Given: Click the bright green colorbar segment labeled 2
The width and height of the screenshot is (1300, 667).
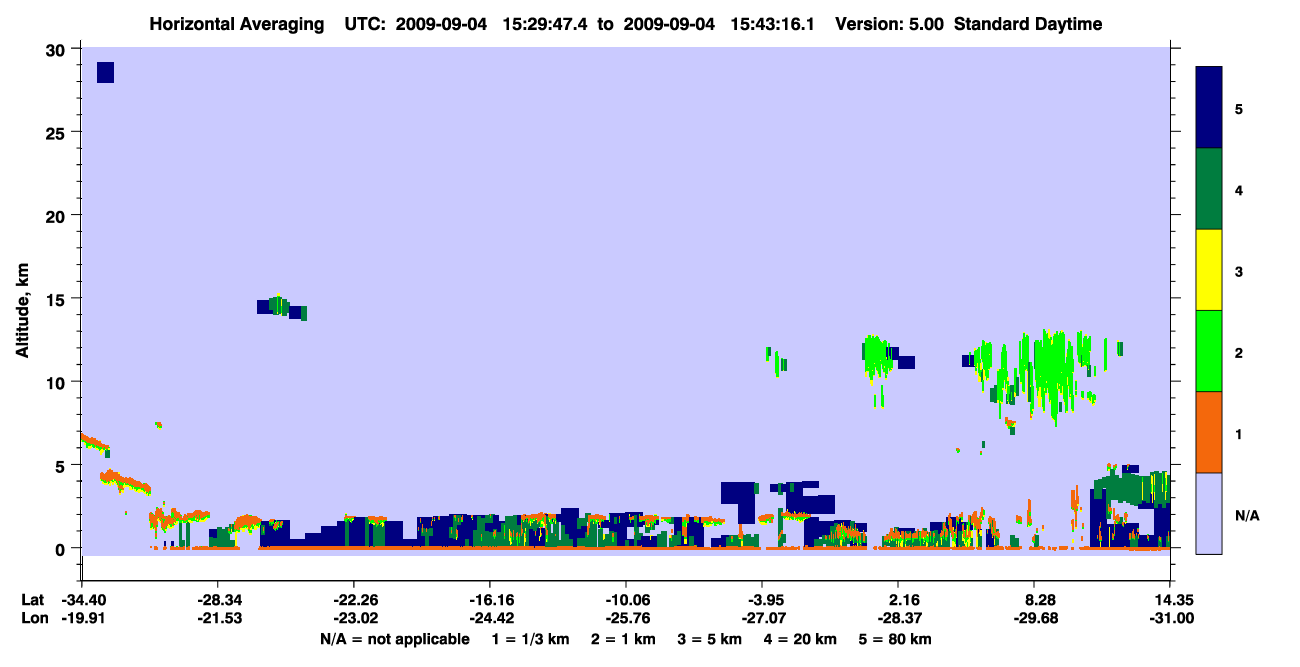Looking at the screenshot, I should (x=1209, y=351).
